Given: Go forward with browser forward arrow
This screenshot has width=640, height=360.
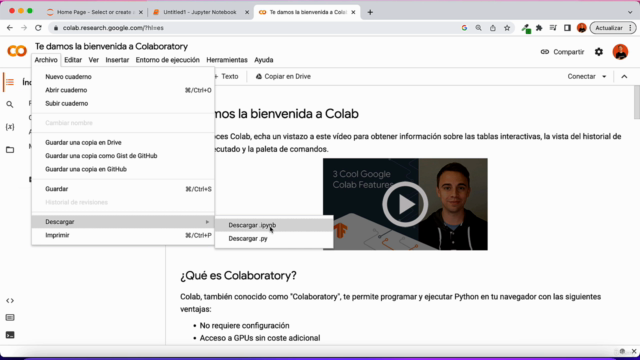Looking at the screenshot, I should (x=24, y=28).
